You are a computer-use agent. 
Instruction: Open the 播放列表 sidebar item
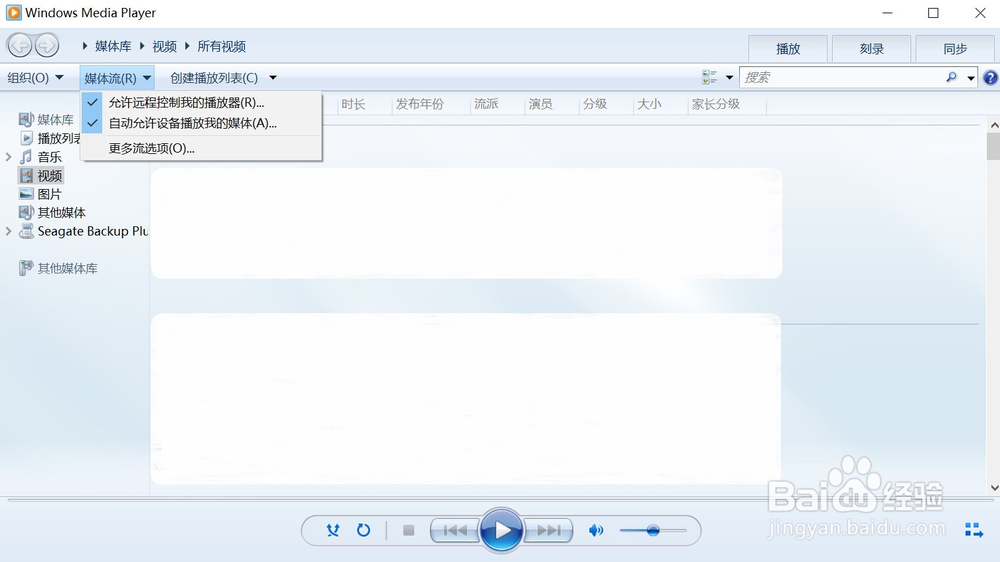click(52, 138)
